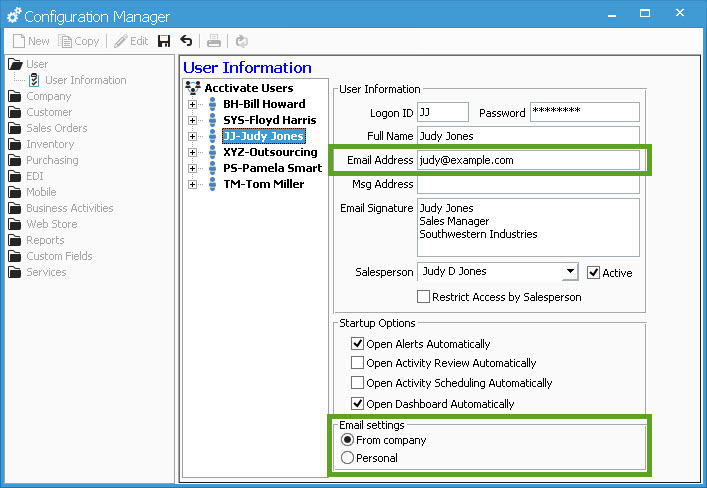
Task: Open the User folder icon in sidebar
Action: [x=15, y=64]
